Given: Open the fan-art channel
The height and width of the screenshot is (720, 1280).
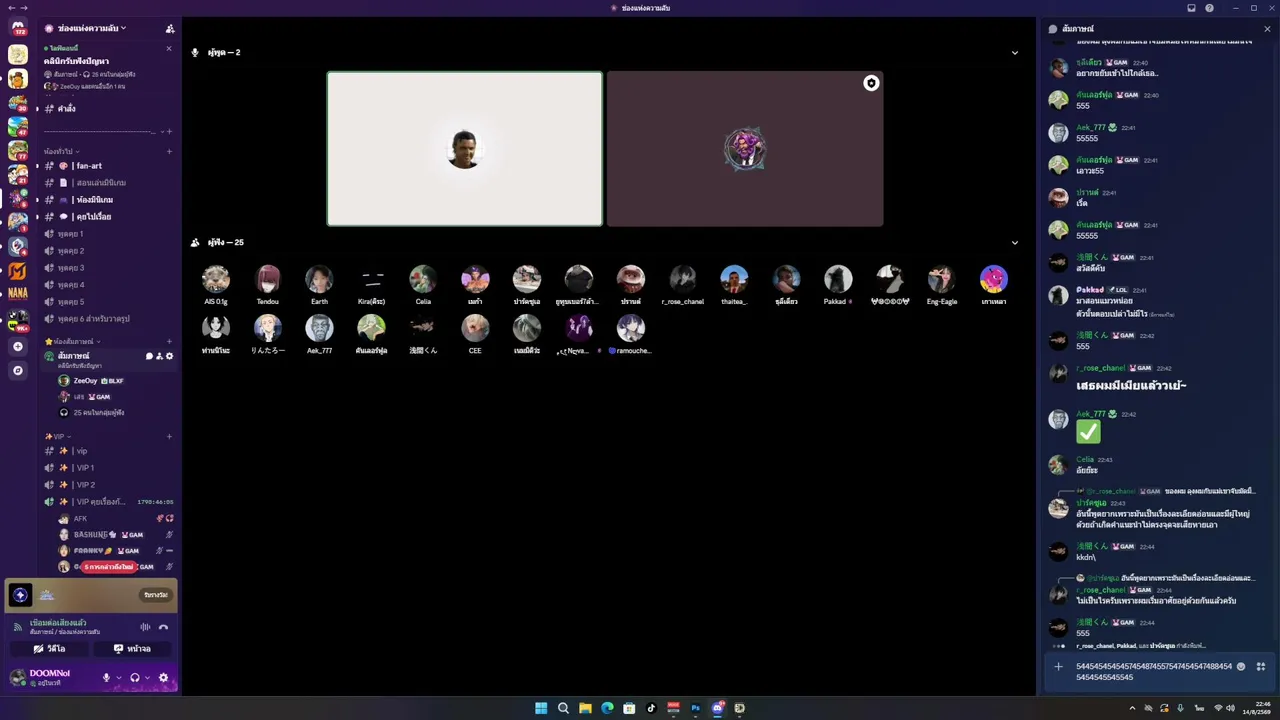Looking at the screenshot, I should coord(108,166).
